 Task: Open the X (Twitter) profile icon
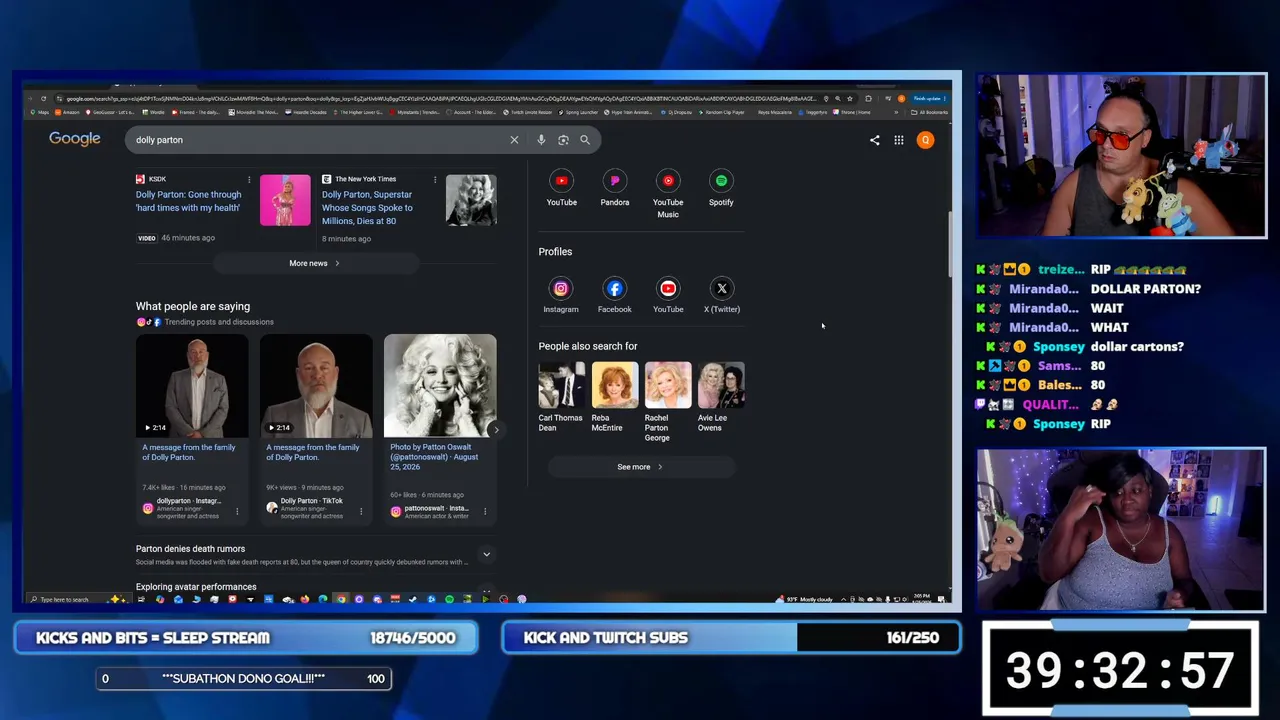pos(721,296)
